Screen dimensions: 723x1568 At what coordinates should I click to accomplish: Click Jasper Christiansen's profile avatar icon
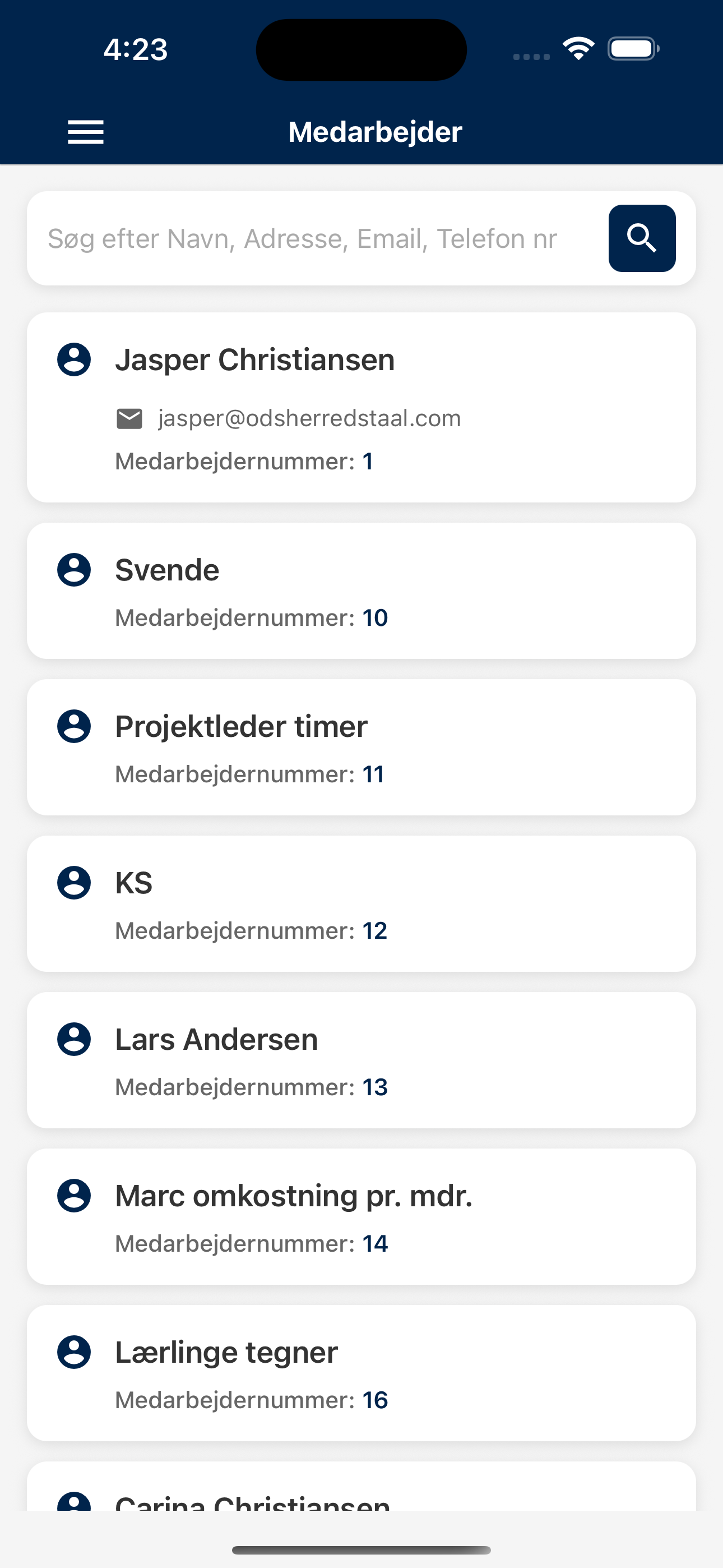point(74,359)
